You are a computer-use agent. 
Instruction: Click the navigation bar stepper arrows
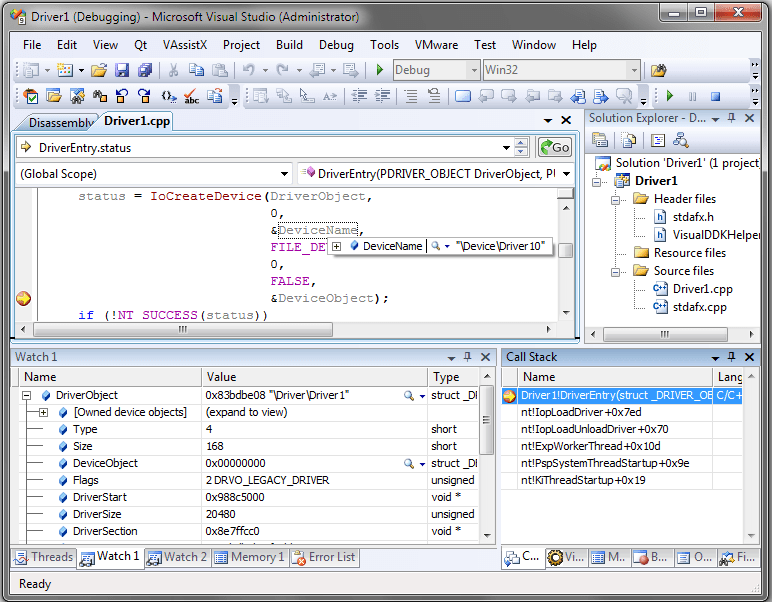[520, 147]
